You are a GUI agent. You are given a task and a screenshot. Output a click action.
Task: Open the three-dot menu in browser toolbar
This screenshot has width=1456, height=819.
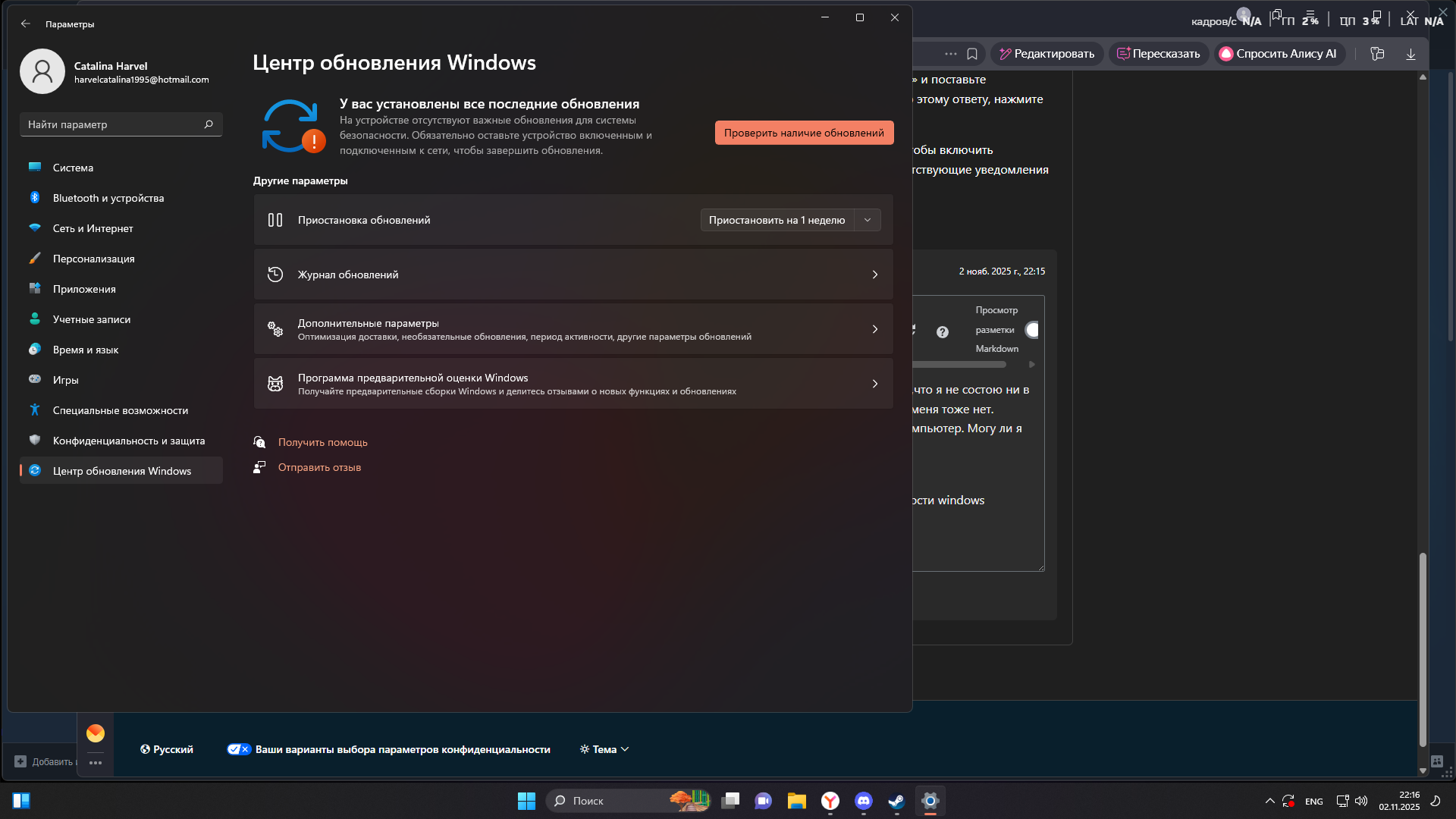point(950,53)
